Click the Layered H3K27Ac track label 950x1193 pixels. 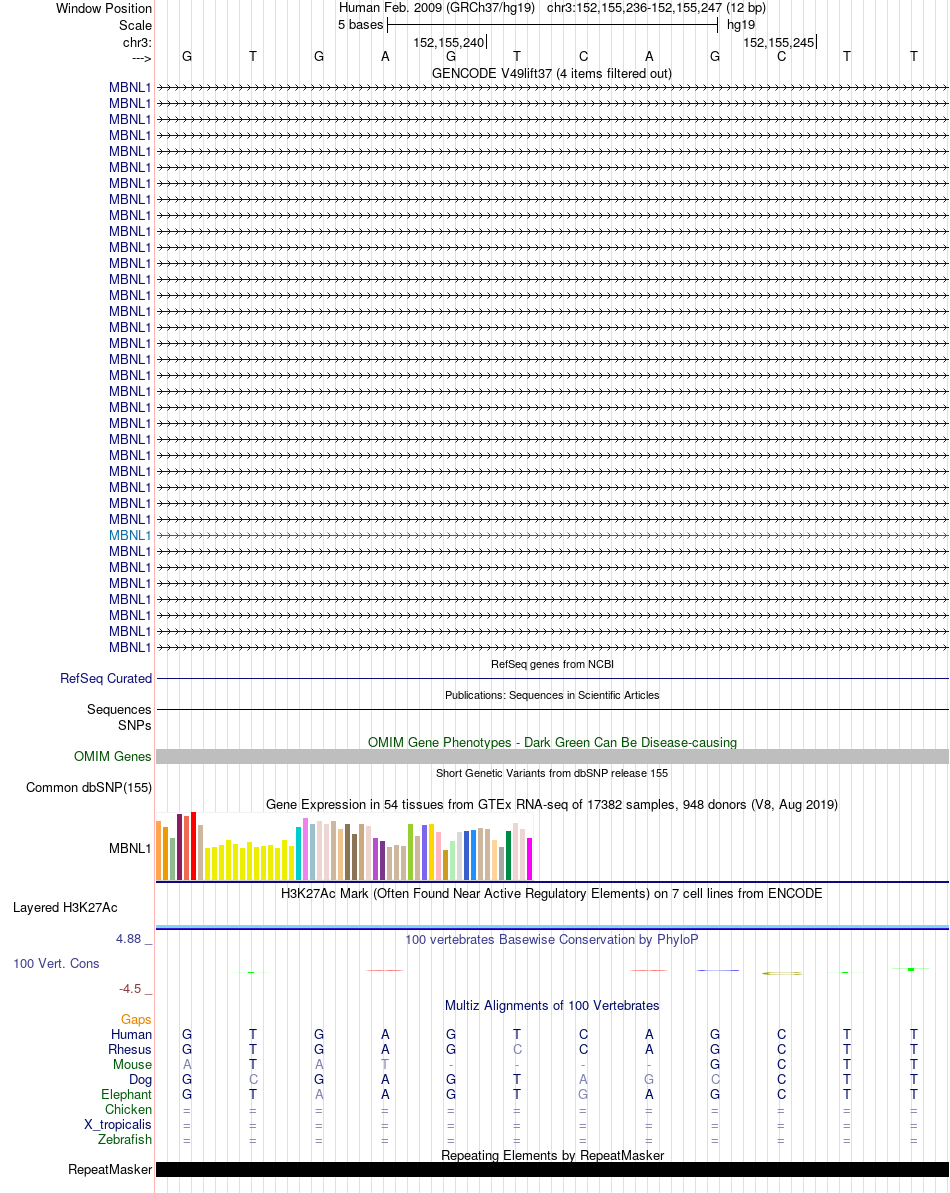65,907
